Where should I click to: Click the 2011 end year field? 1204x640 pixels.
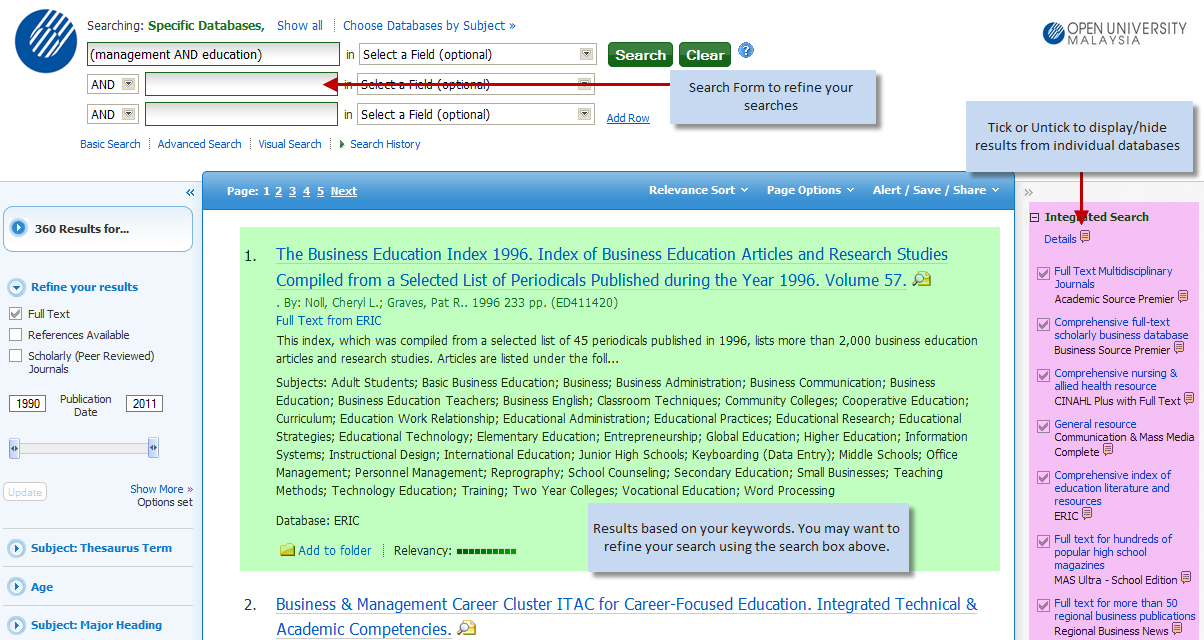(144, 404)
